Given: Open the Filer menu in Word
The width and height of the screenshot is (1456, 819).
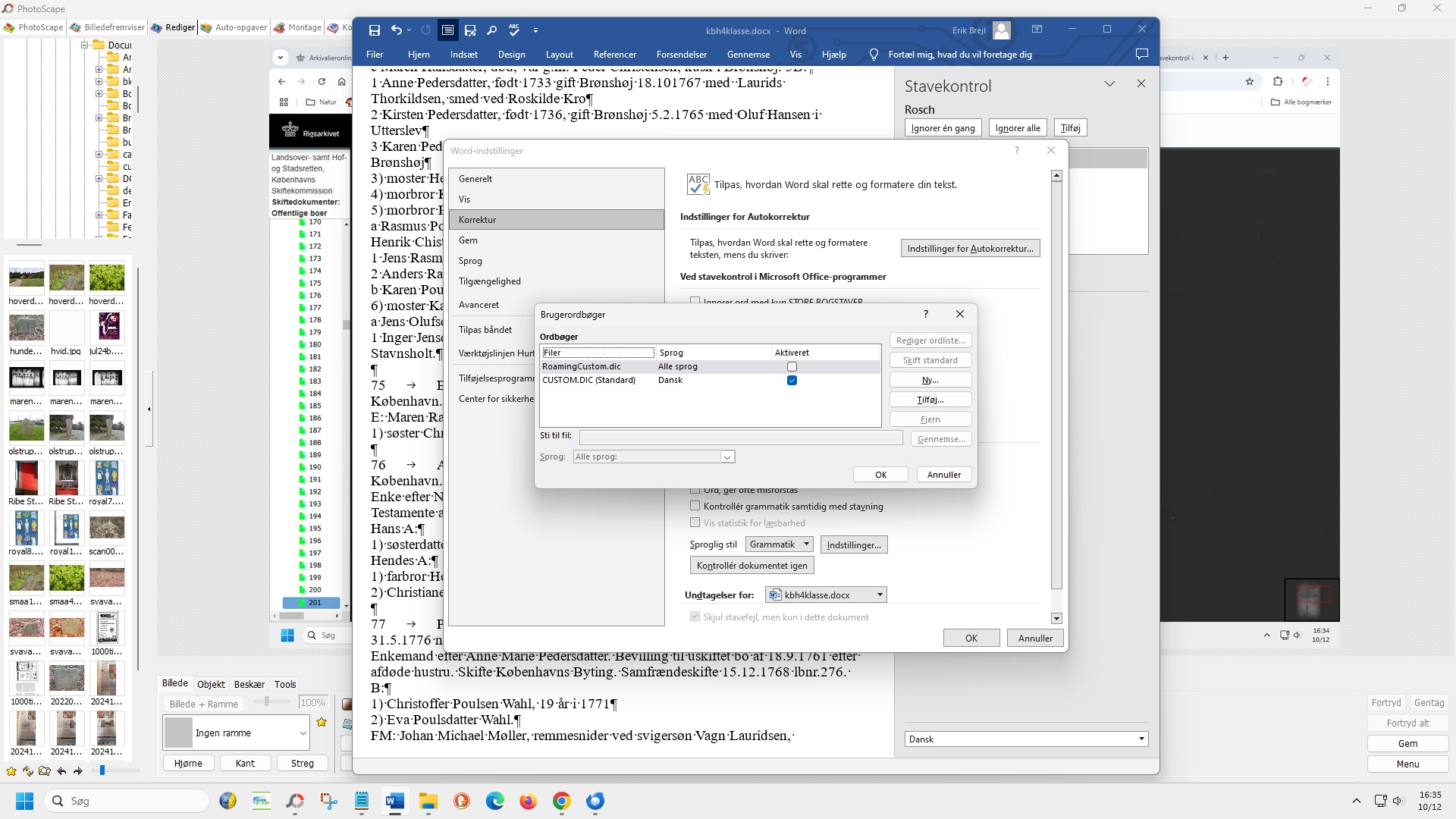Looking at the screenshot, I should (375, 54).
